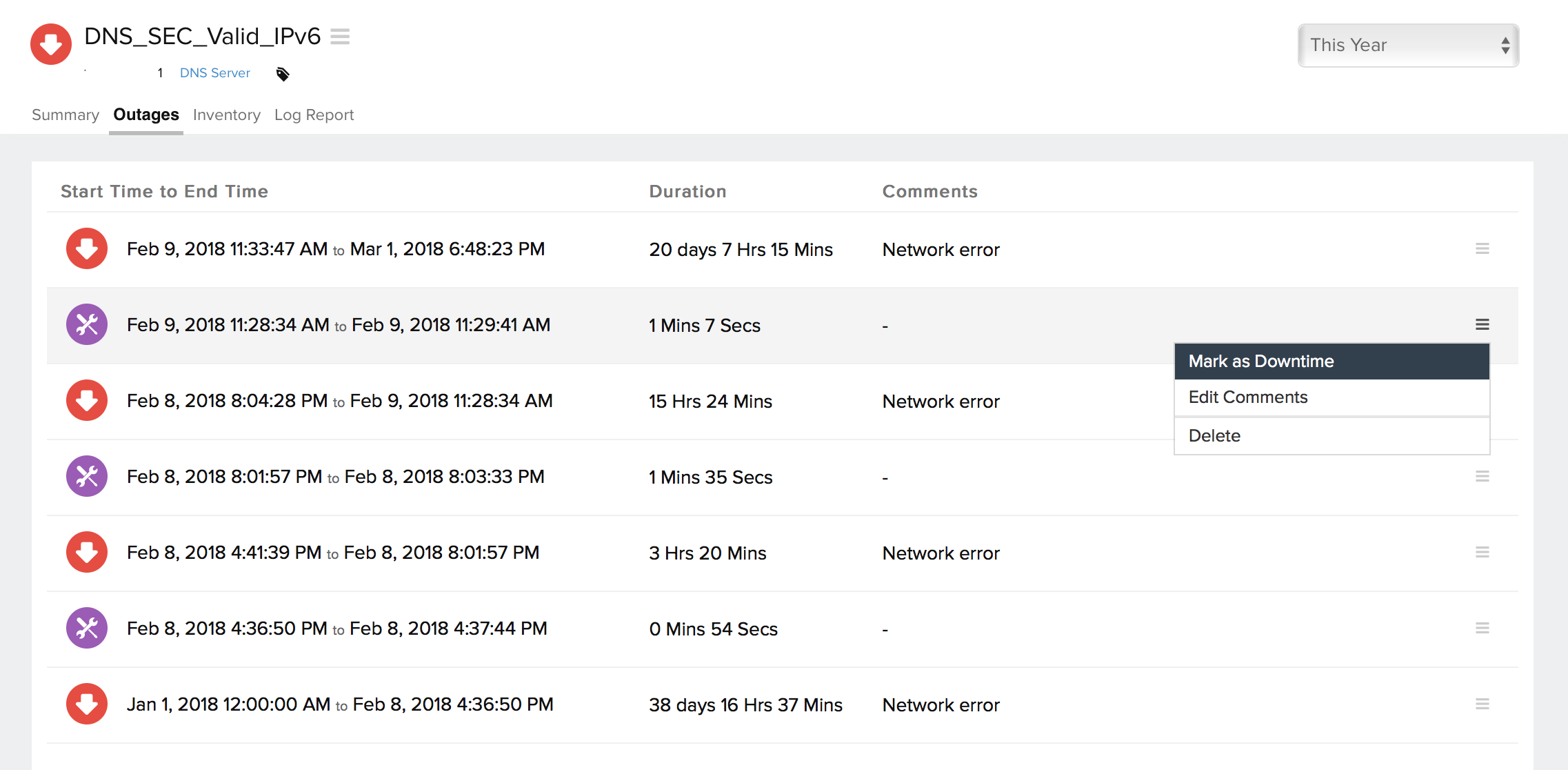1568x770 pixels.
Task: Click the maintenance icon for 1 Mins 7 Secs row
Action: [x=87, y=324]
